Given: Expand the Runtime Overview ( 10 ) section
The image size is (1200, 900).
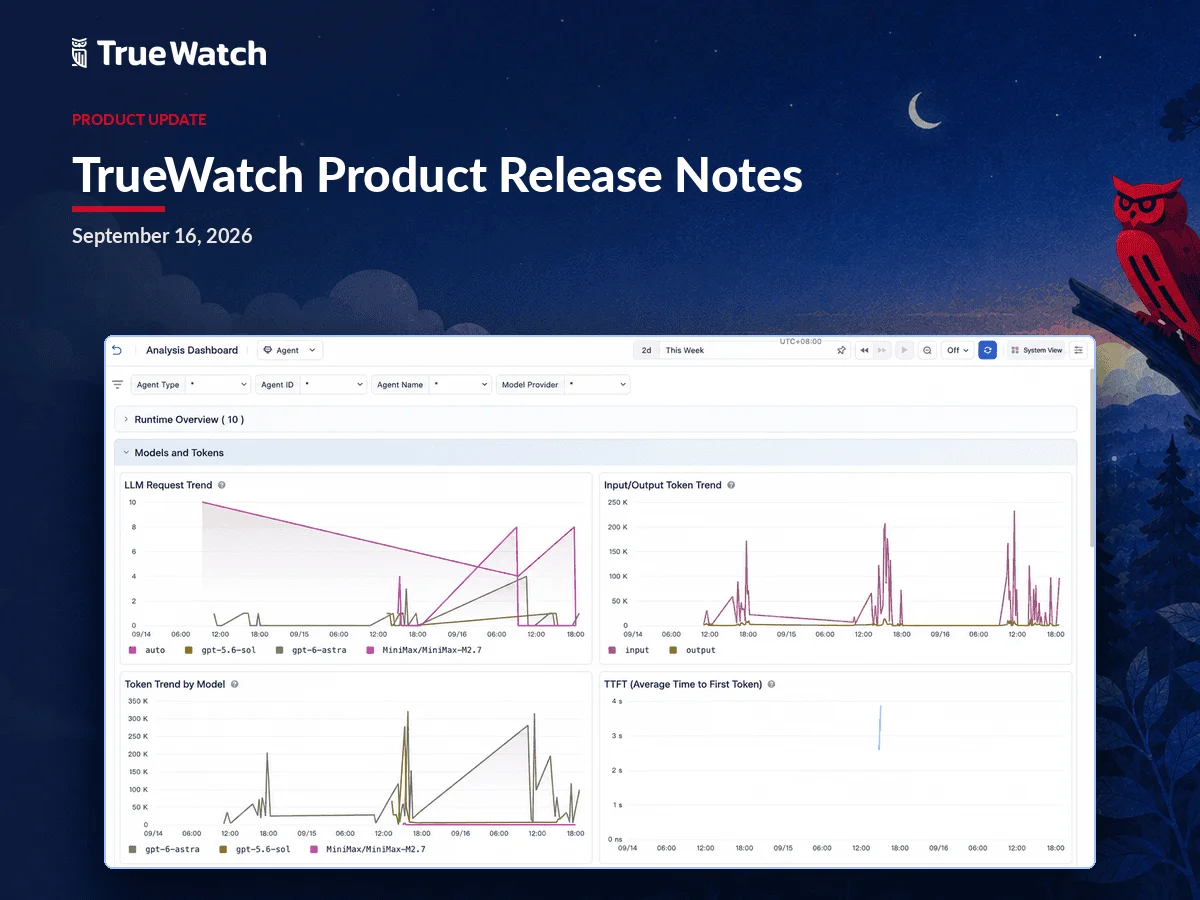Looking at the screenshot, I should (x=595, y=419).
